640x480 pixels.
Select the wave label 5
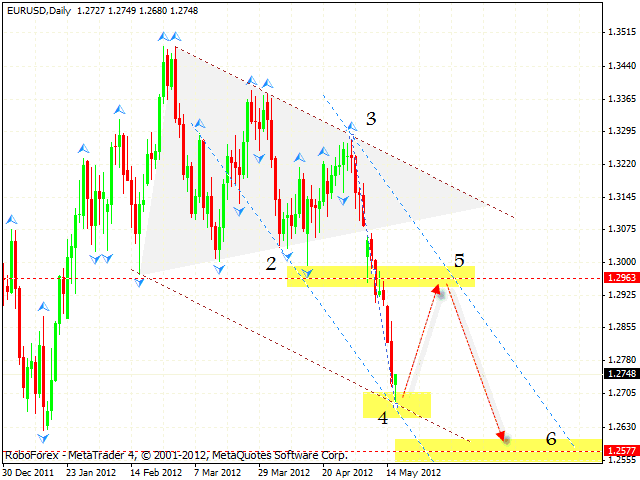[x=459, y=260]
